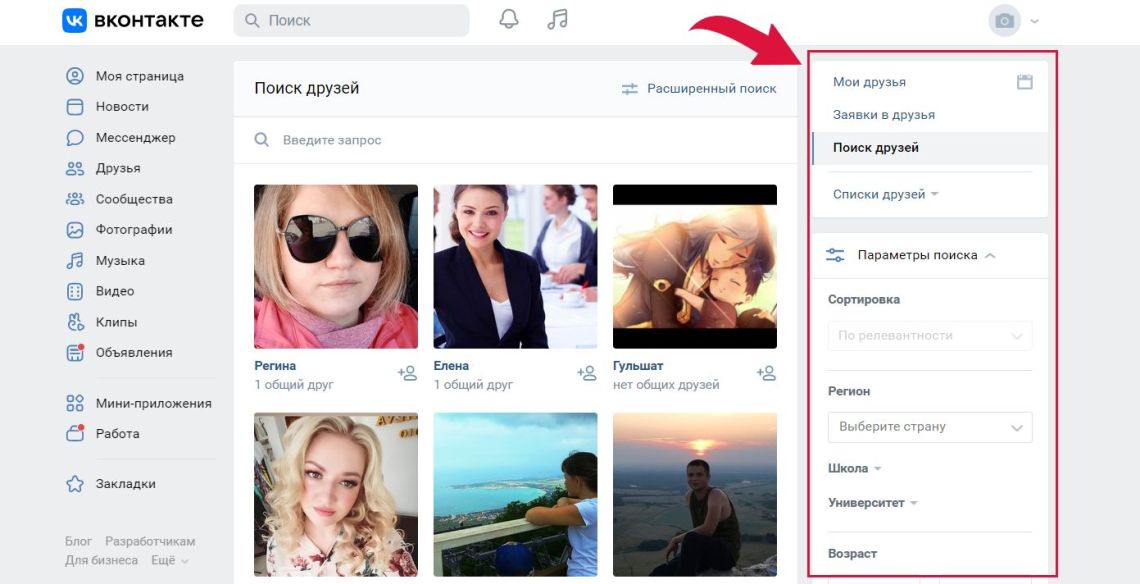This screenshot has height=584, width=1140.
Task: Click add friend icon next to Елена
Action: click(x=587, y=373)
